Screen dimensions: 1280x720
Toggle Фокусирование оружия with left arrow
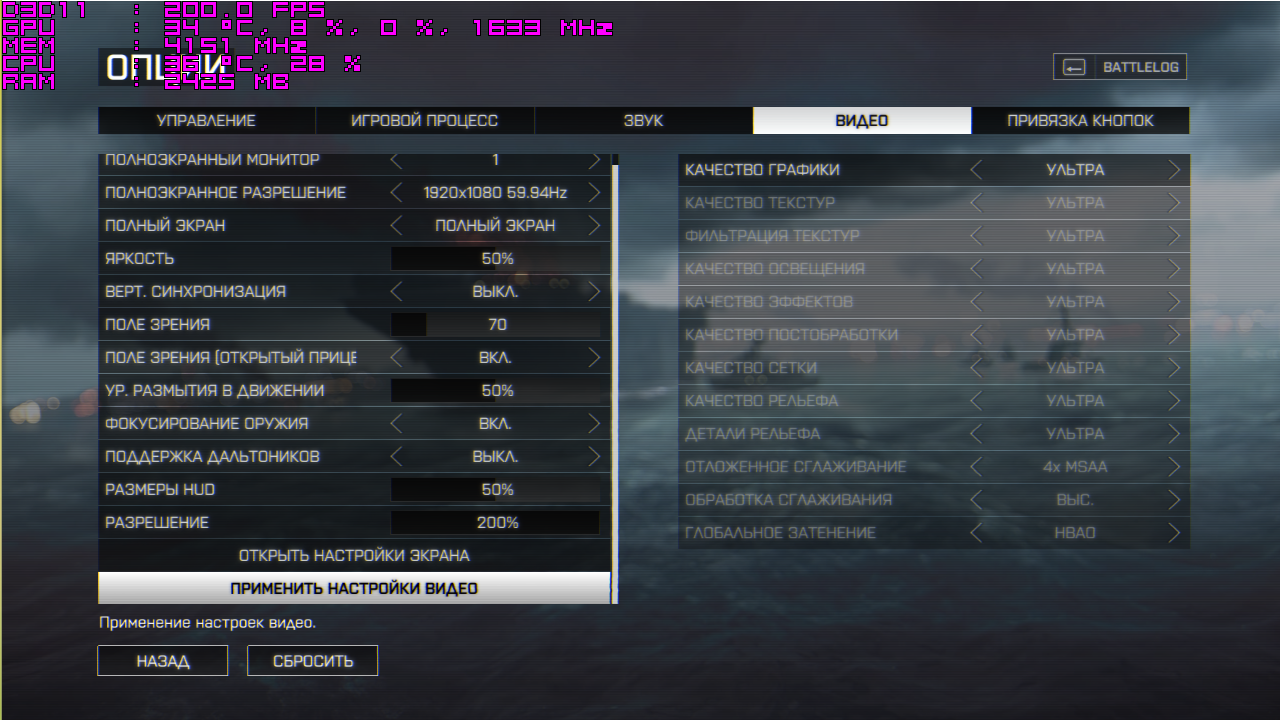coord(396,424)
